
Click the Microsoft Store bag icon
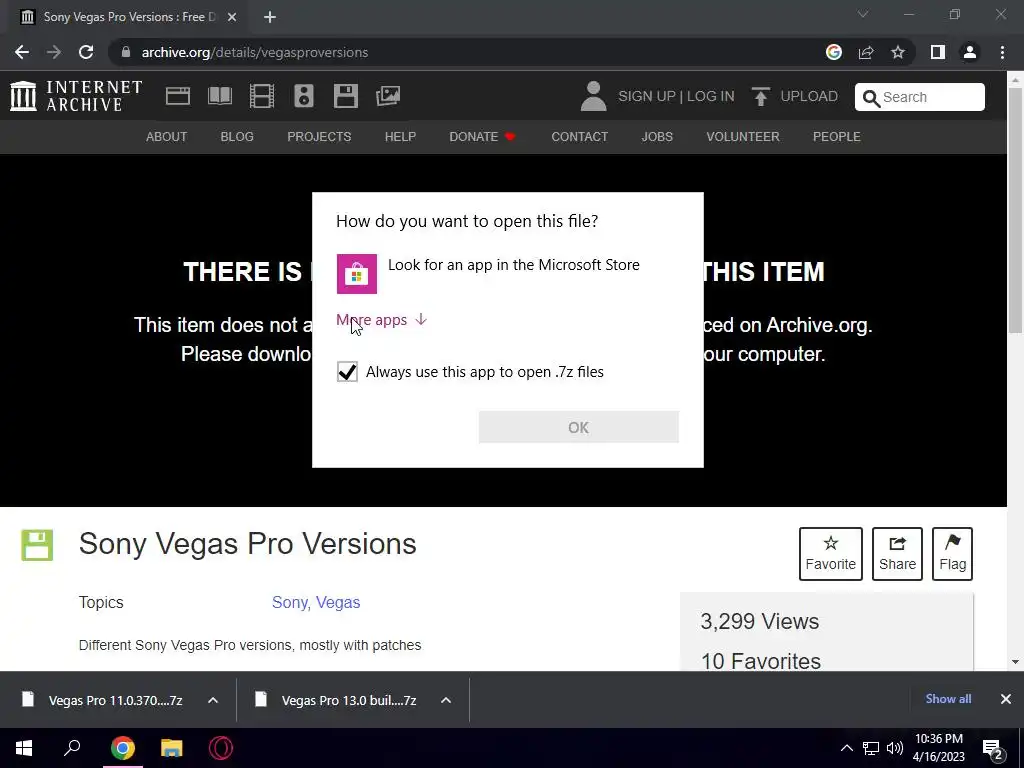point(357,274)
